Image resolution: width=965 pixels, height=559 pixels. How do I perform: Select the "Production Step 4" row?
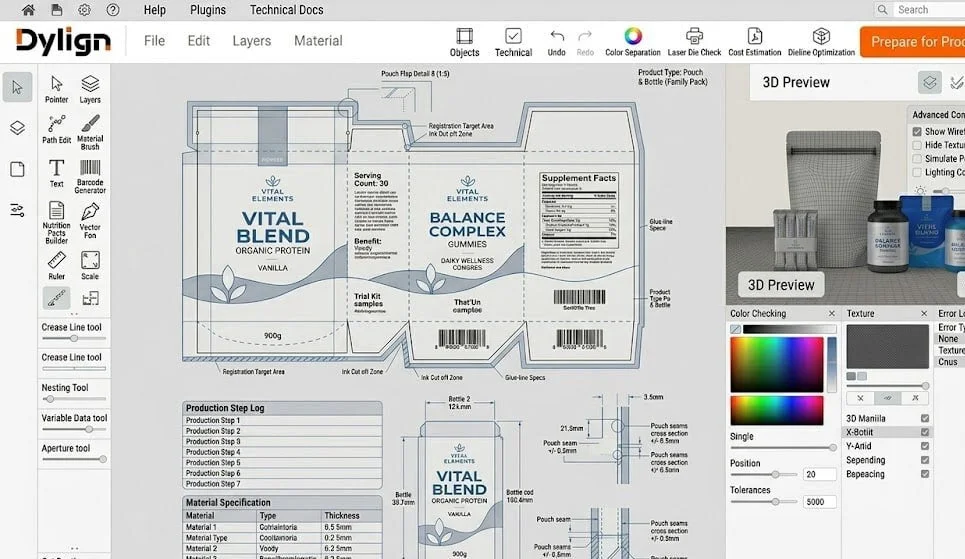click(x=282, y=452)
